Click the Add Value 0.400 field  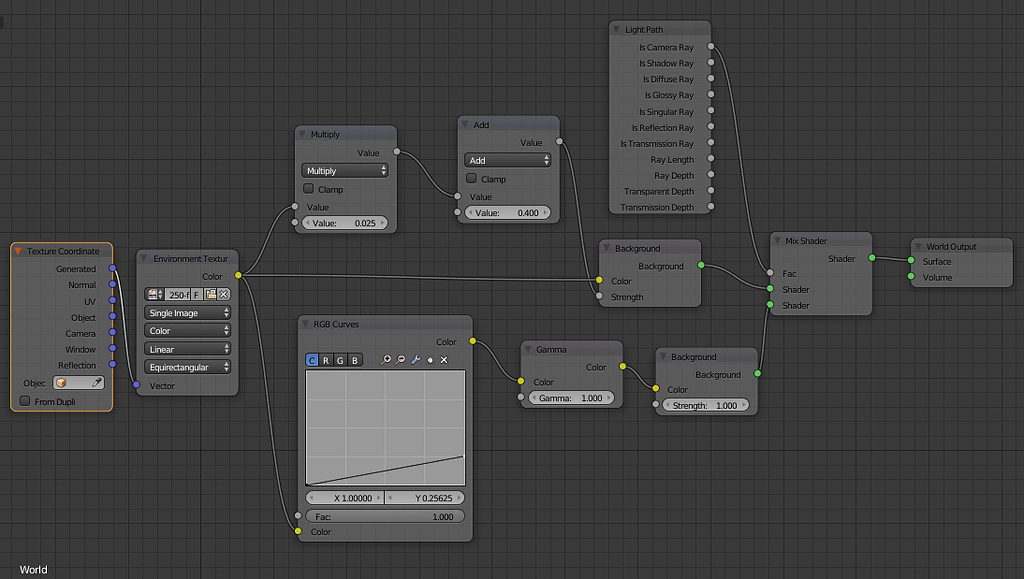click(x=507, y=212)
